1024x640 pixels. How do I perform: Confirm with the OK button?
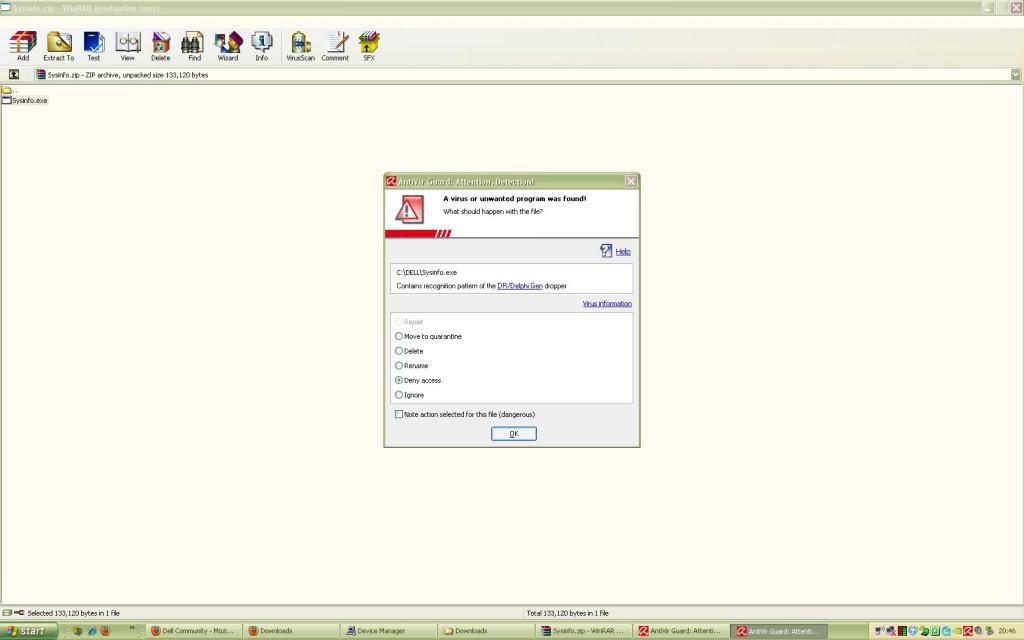point(514,434)
